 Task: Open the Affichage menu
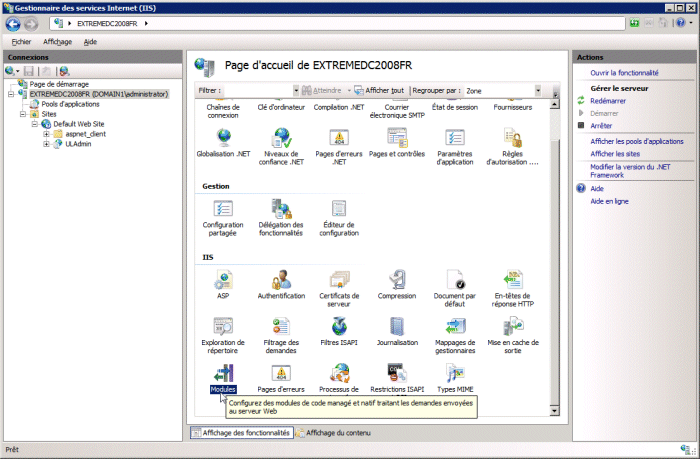click(58, 42)
